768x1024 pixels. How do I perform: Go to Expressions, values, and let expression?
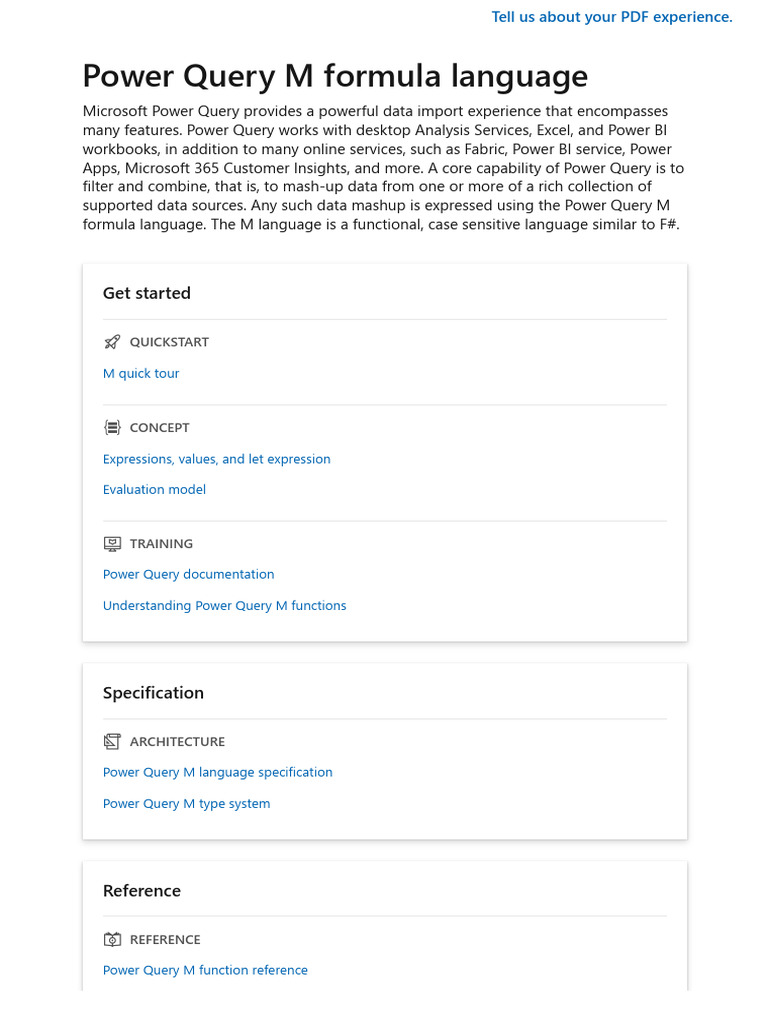point(216,460)
